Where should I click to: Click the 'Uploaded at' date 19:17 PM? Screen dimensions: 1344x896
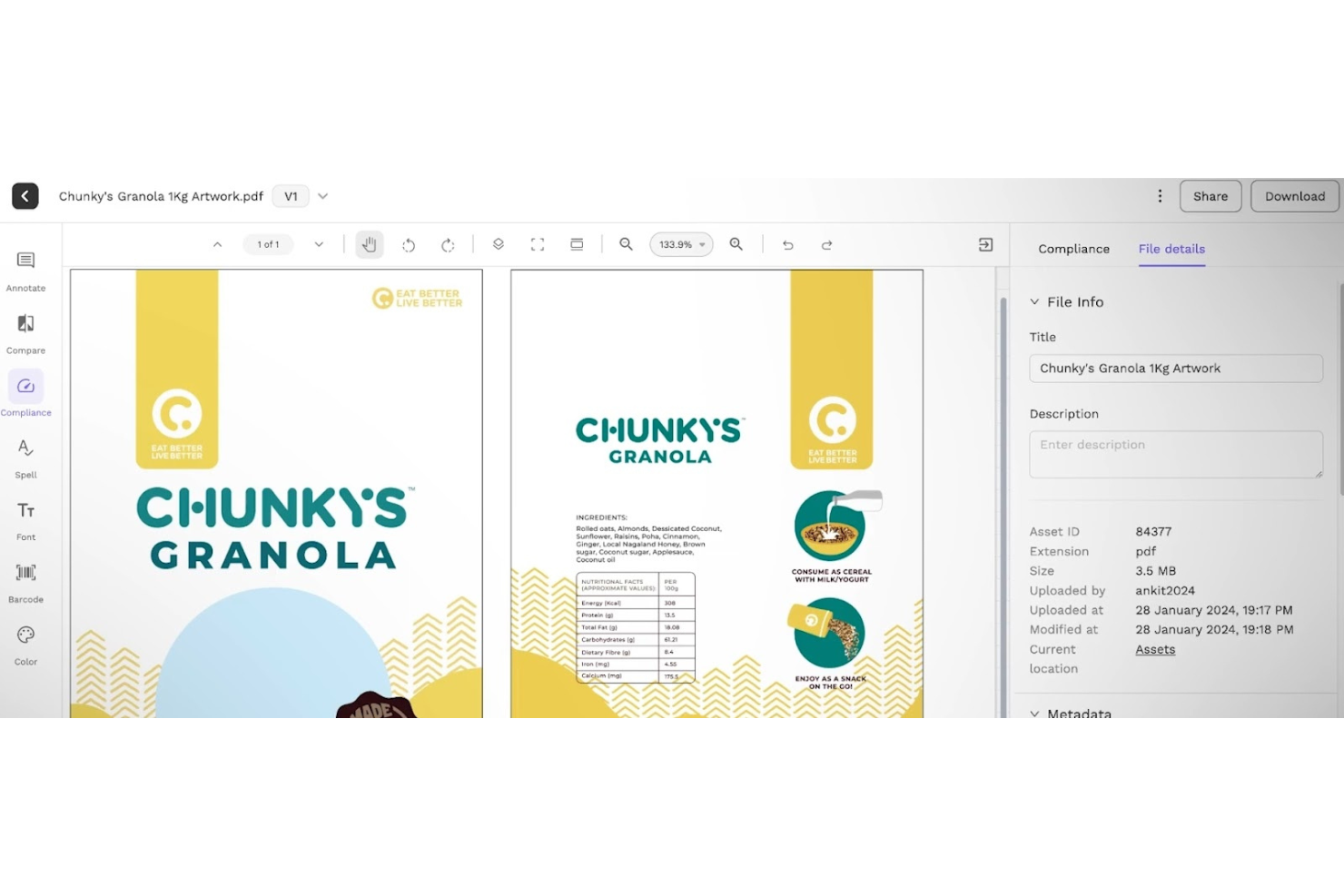1214,610
